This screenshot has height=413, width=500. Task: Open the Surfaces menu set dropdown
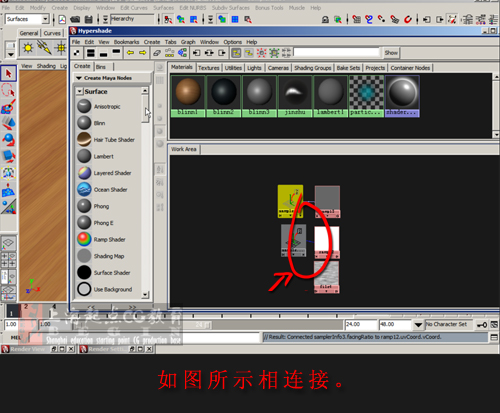click(45, 19)
